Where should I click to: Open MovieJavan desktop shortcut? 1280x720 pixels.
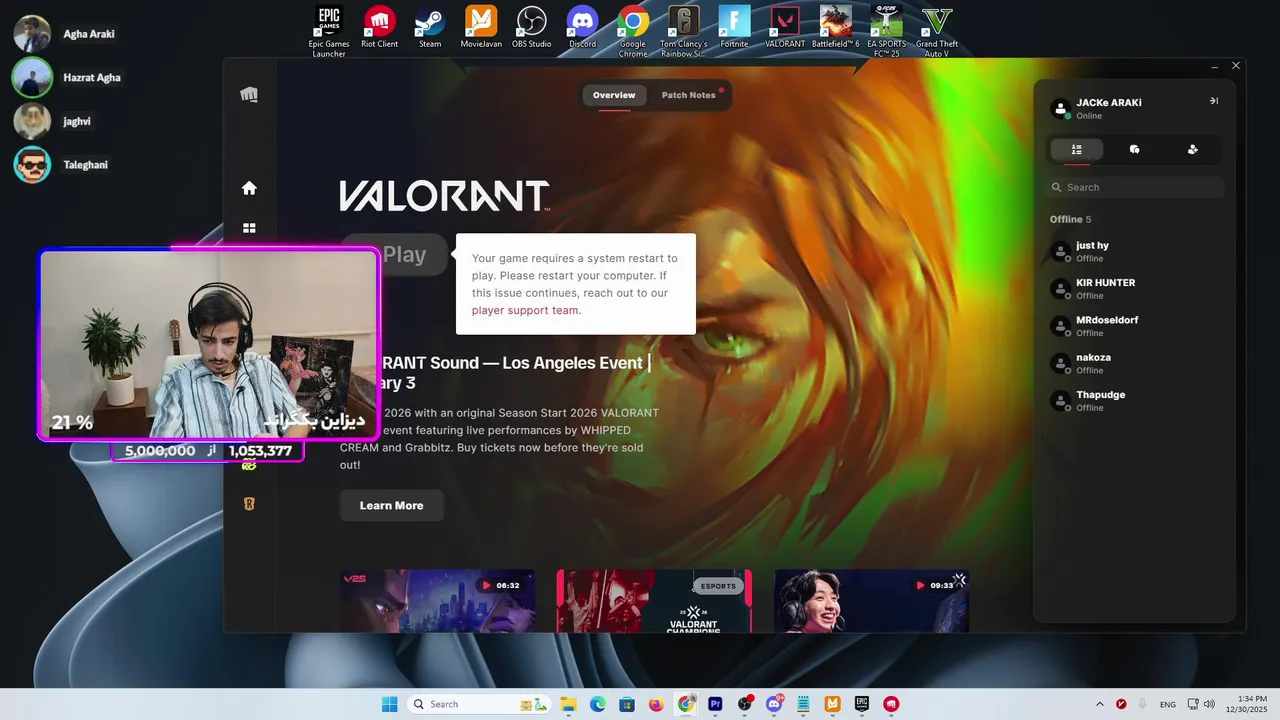click(x=481, y=27)
